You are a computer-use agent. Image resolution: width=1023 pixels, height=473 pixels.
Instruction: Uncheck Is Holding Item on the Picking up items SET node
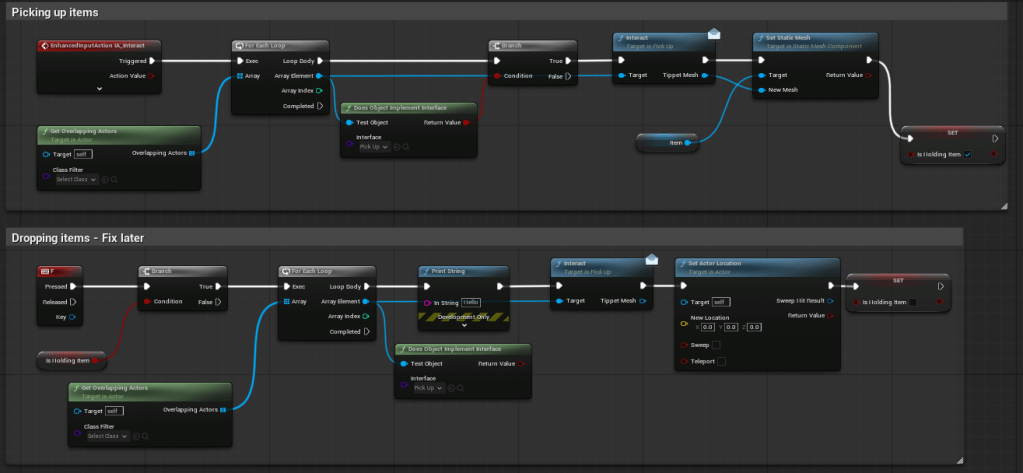point(968,154)
